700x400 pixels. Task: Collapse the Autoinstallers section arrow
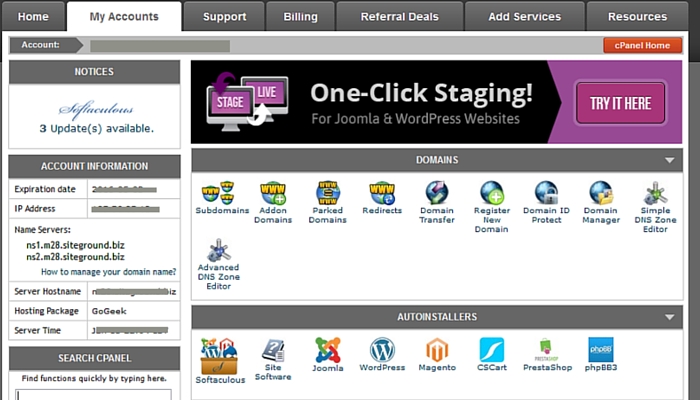pos(669,317)
